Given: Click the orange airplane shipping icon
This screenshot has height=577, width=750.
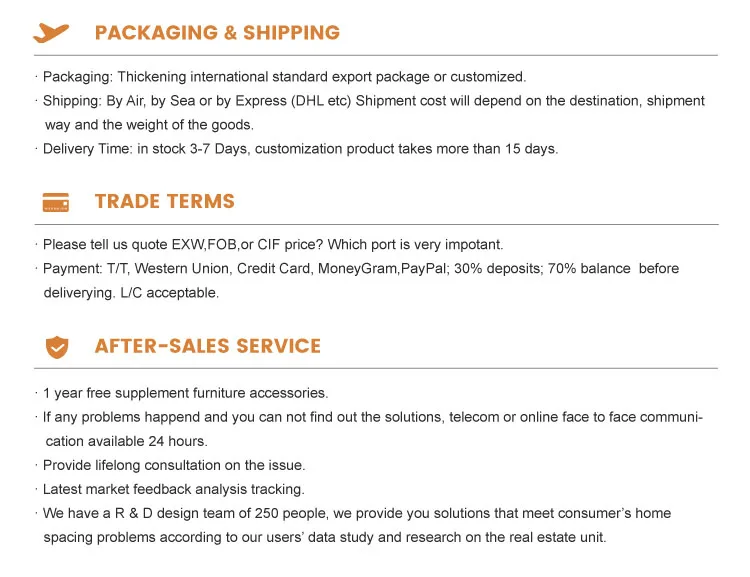Looking at the screenshot, I should [x=51, y=33].
